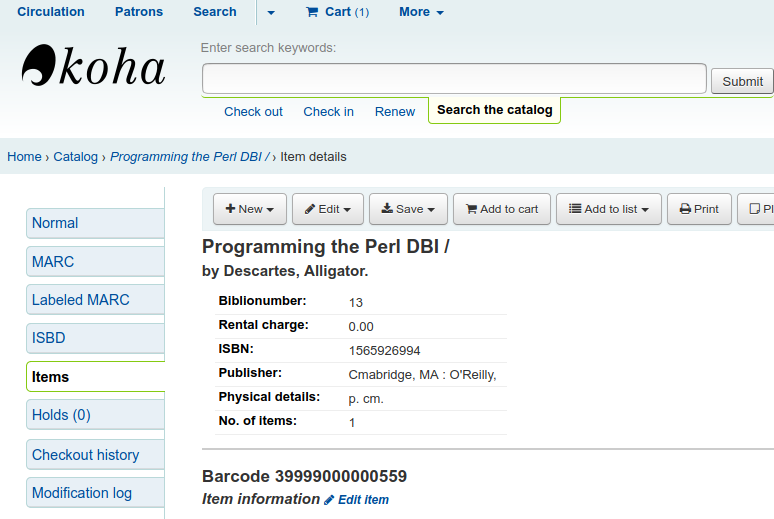The height and width of the screenshot is (519, 774).
Task: Click Add to cart toolbar button
Action: tap(501, 209)
